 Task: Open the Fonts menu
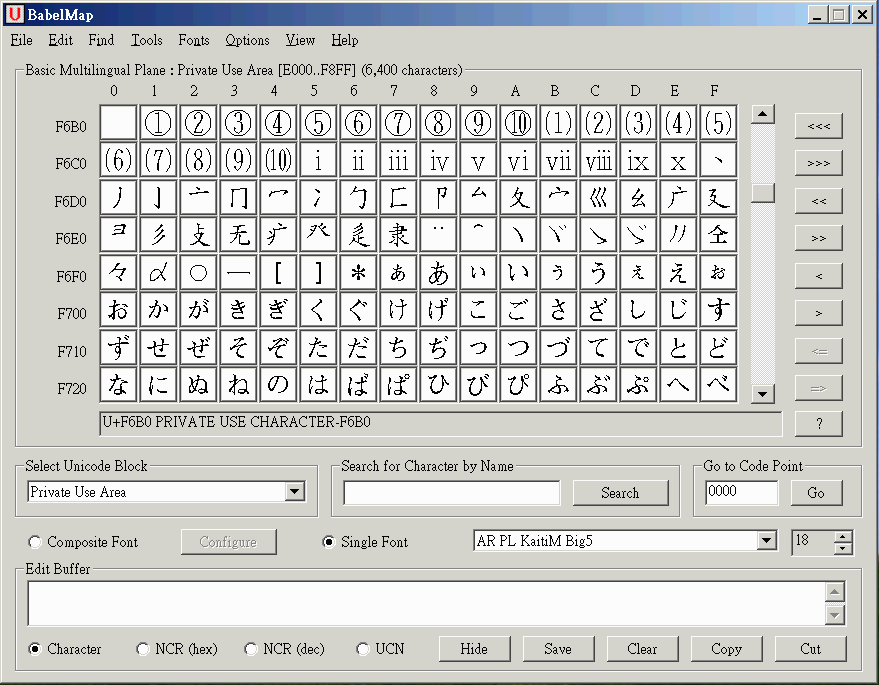(194, 40)
